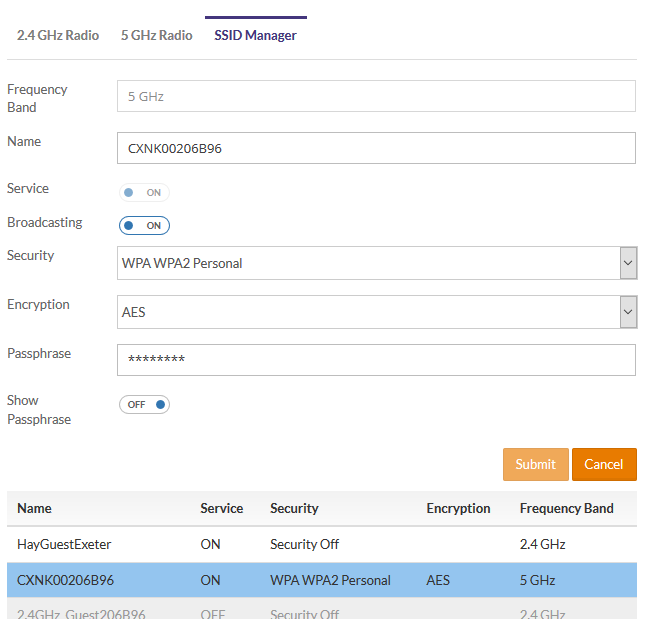
Task: Click the SSID Name text field
Action: (376, 148)
